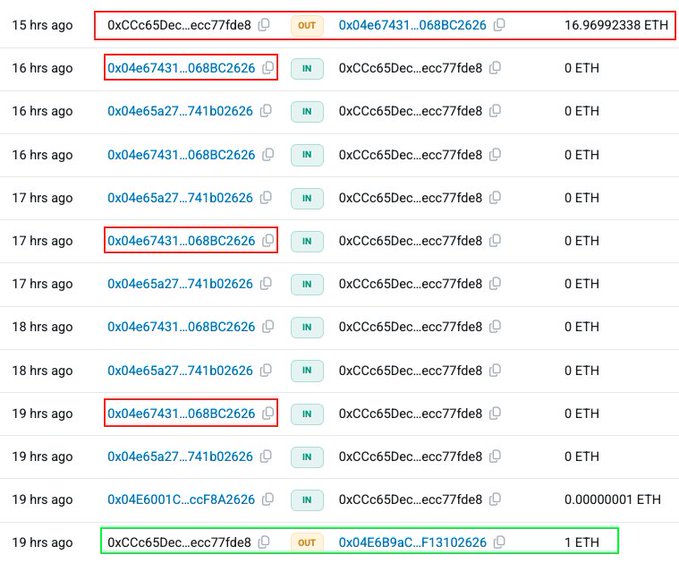Copy recipient address in the 17 hrs ago 0x04e67431 row
This screenshot has width=679, height=572.
(x=495, y=240)
